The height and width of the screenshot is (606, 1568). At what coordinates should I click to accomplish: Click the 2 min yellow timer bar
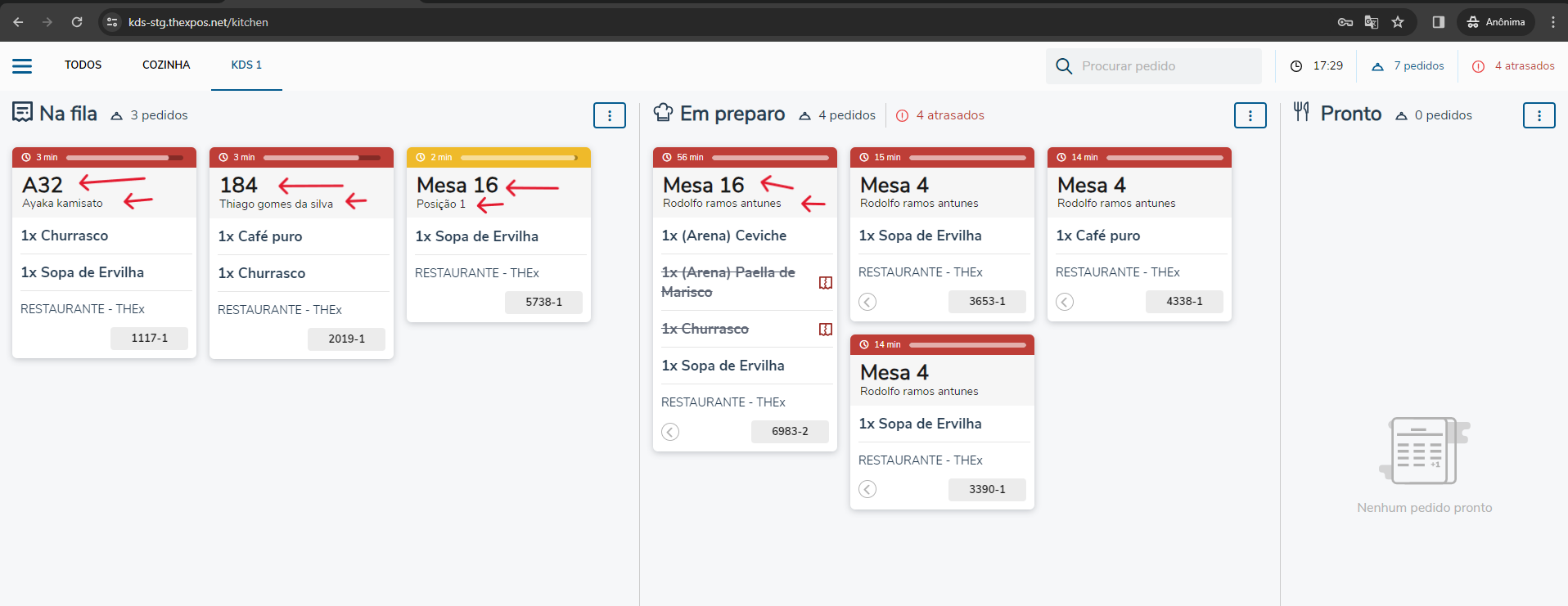coord(519,158)
